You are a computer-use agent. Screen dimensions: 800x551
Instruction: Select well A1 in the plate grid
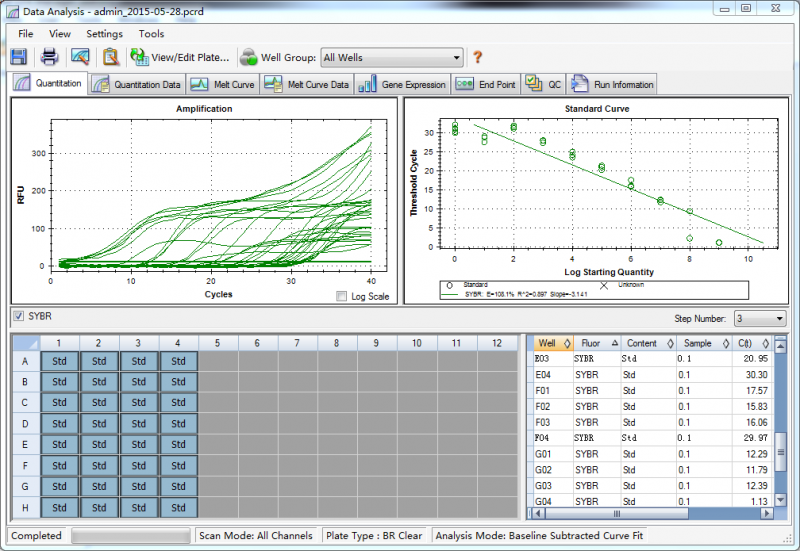click(x=60, y=361)
